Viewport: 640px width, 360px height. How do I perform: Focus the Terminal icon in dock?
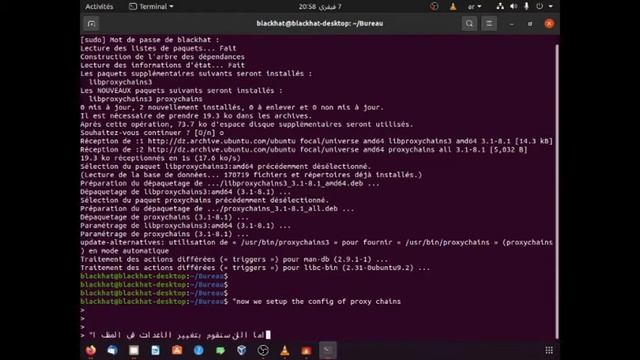pos(328,350)
